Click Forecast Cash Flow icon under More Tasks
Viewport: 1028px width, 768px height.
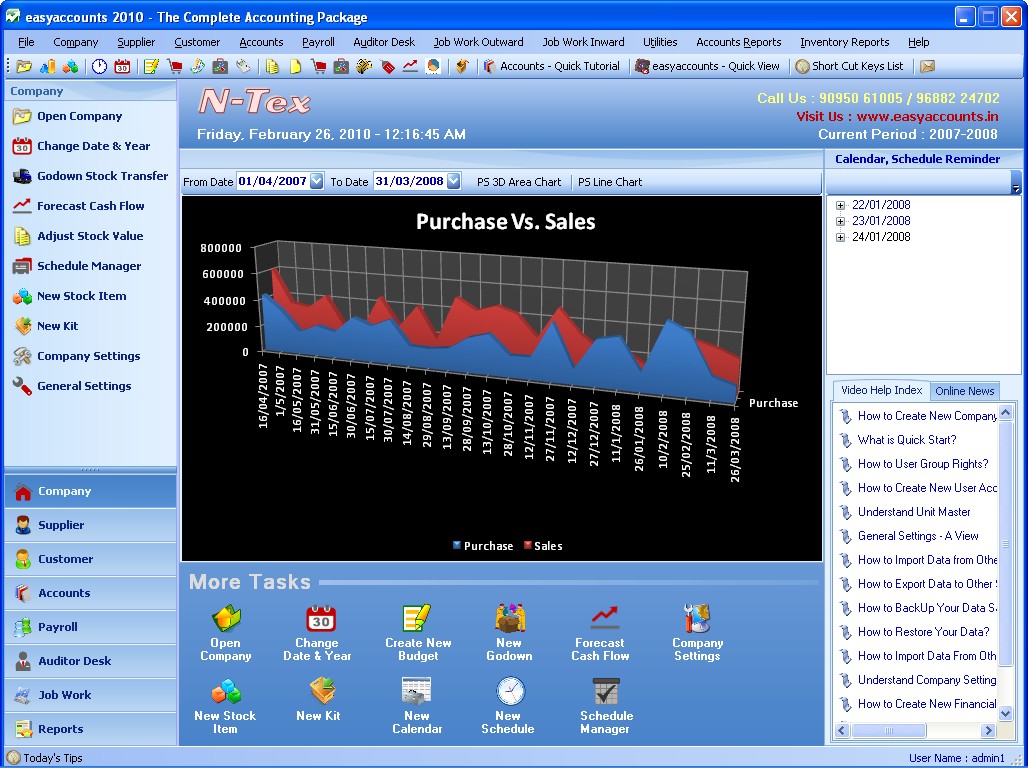(x=600, y=632)
